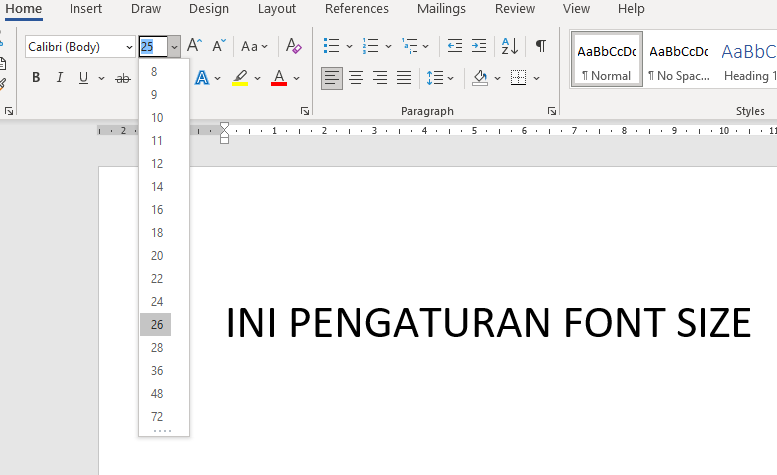This screenshot has height=475, width=777.
Task: Switch to the Draw tab
Action: point(146,9)
